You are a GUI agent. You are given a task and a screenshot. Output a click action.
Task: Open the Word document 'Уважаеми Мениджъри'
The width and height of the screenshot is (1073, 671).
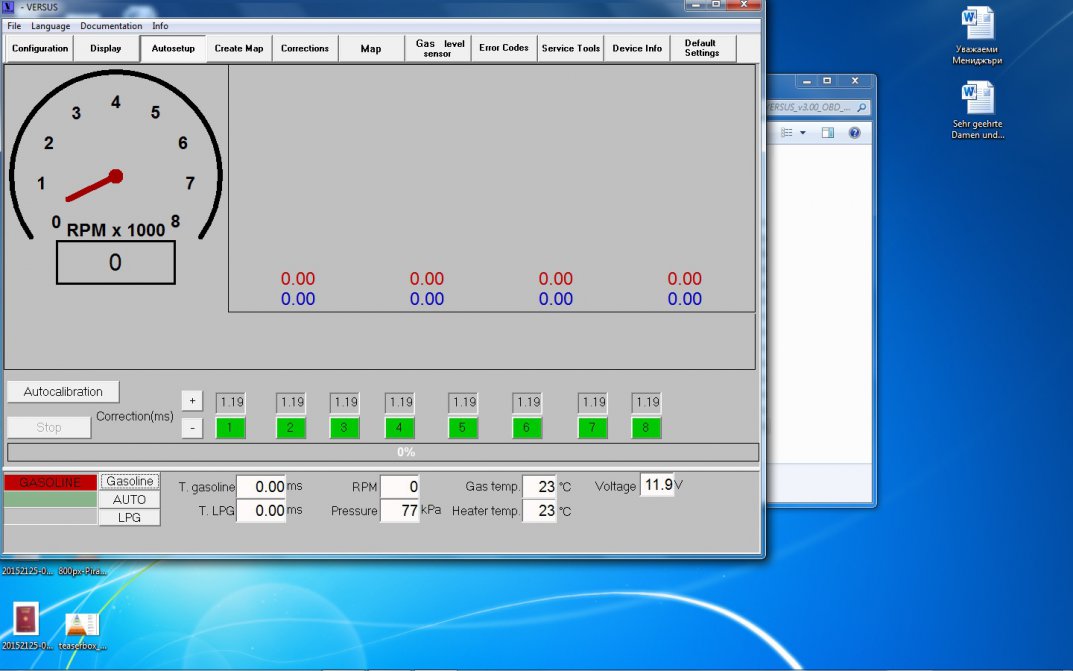[x=977, y=26]
